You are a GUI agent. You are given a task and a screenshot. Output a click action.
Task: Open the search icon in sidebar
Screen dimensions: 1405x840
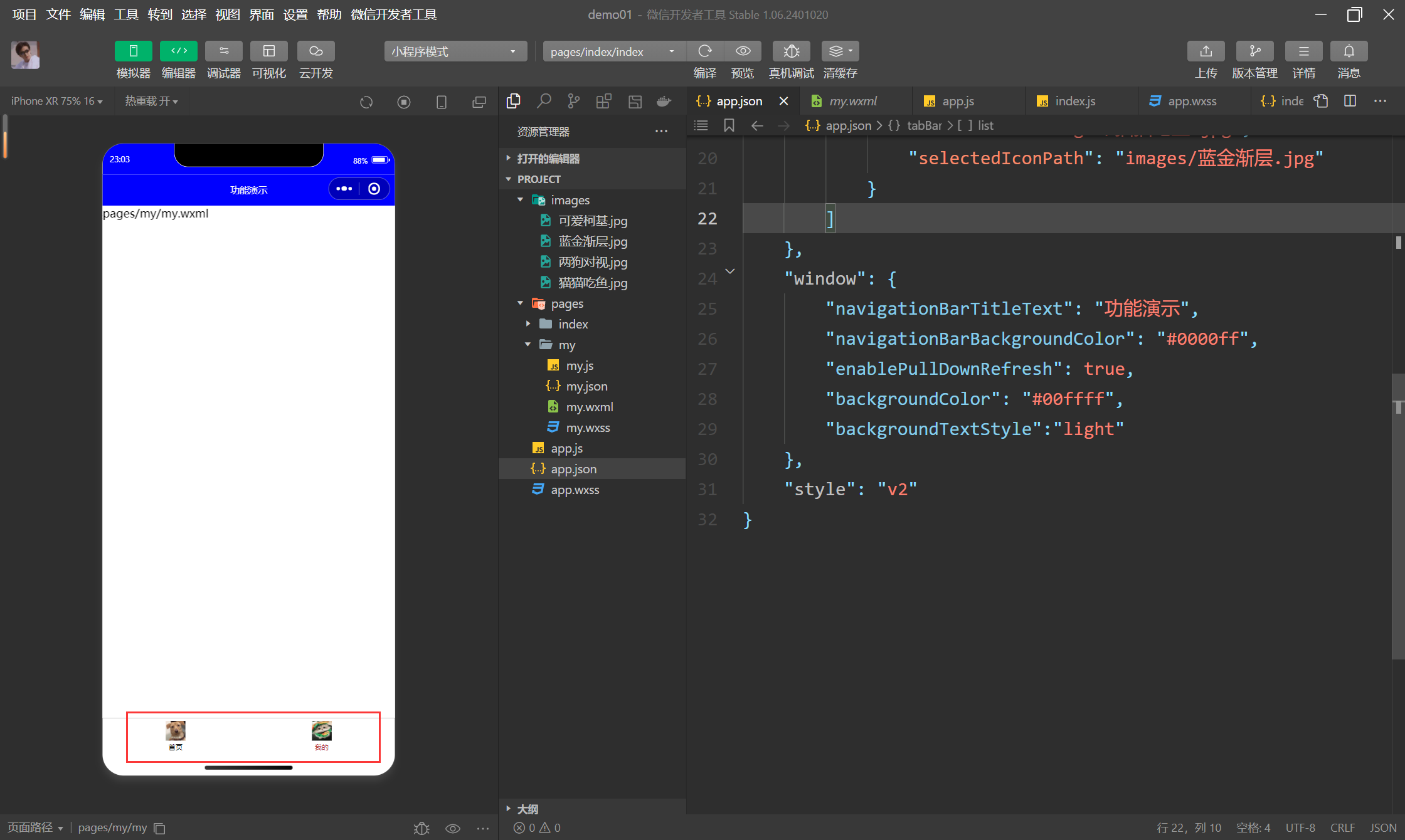click(x=544, y=101)
